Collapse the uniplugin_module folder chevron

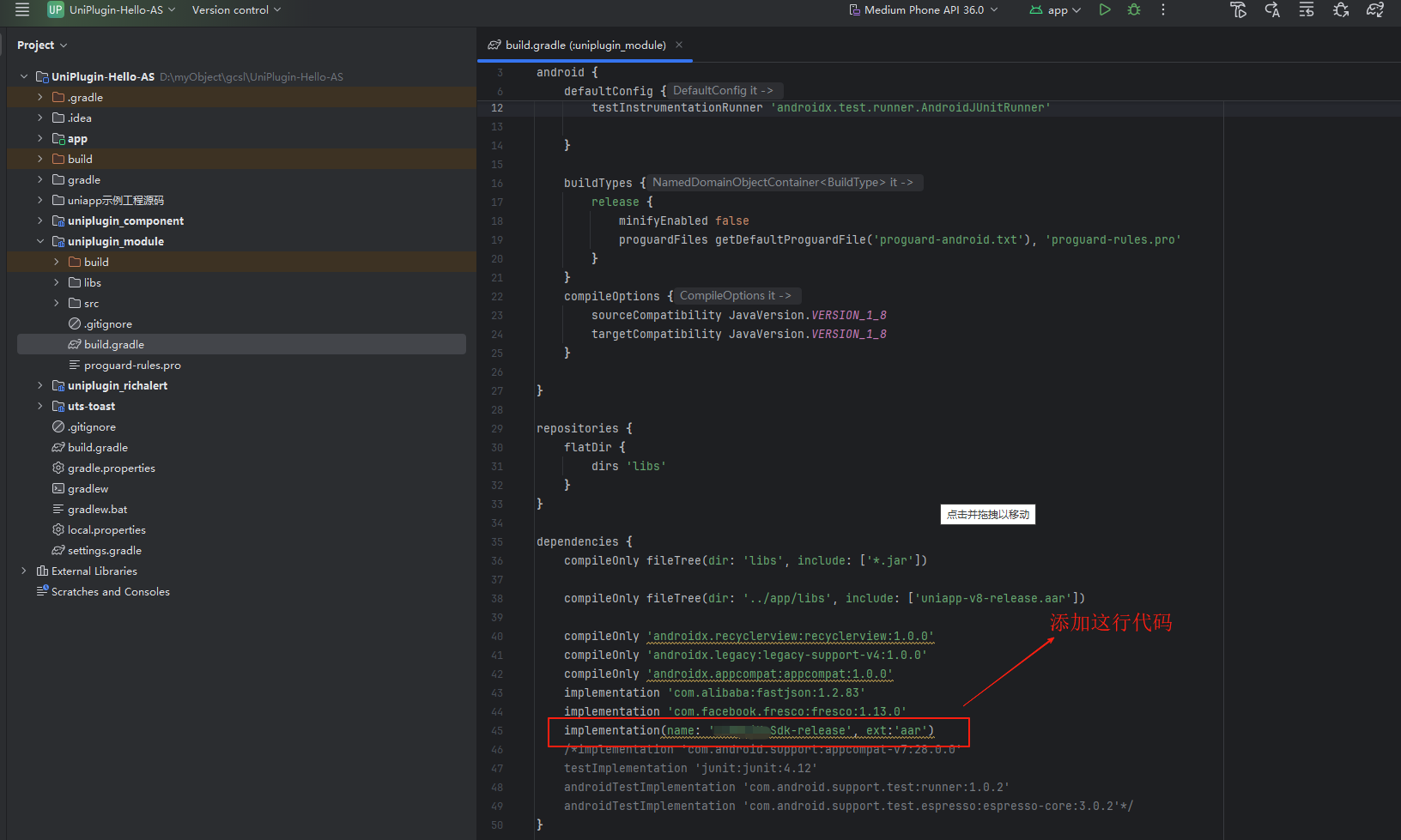40,241
